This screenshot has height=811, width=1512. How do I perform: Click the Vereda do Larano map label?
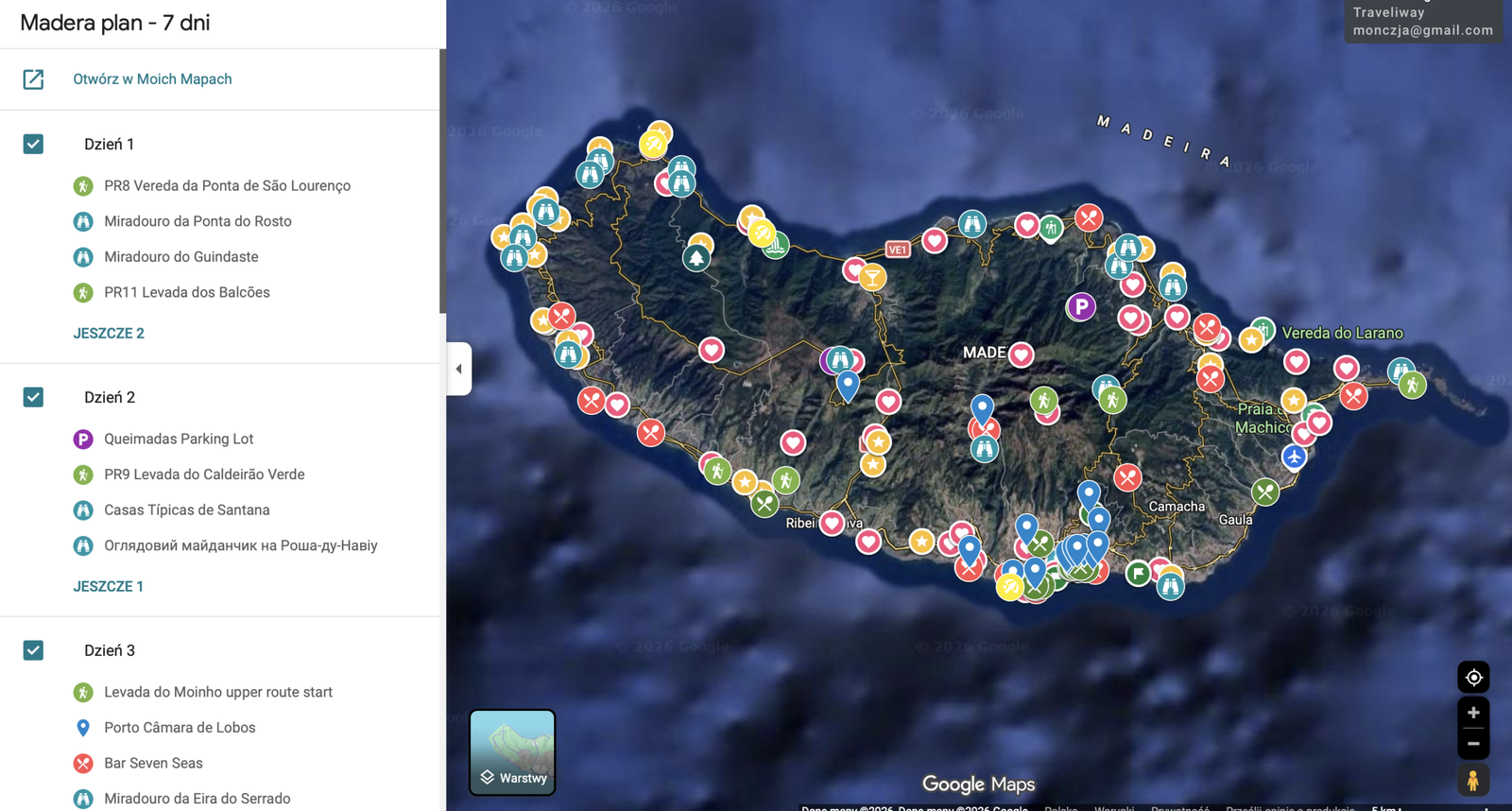pos(1342,333)
